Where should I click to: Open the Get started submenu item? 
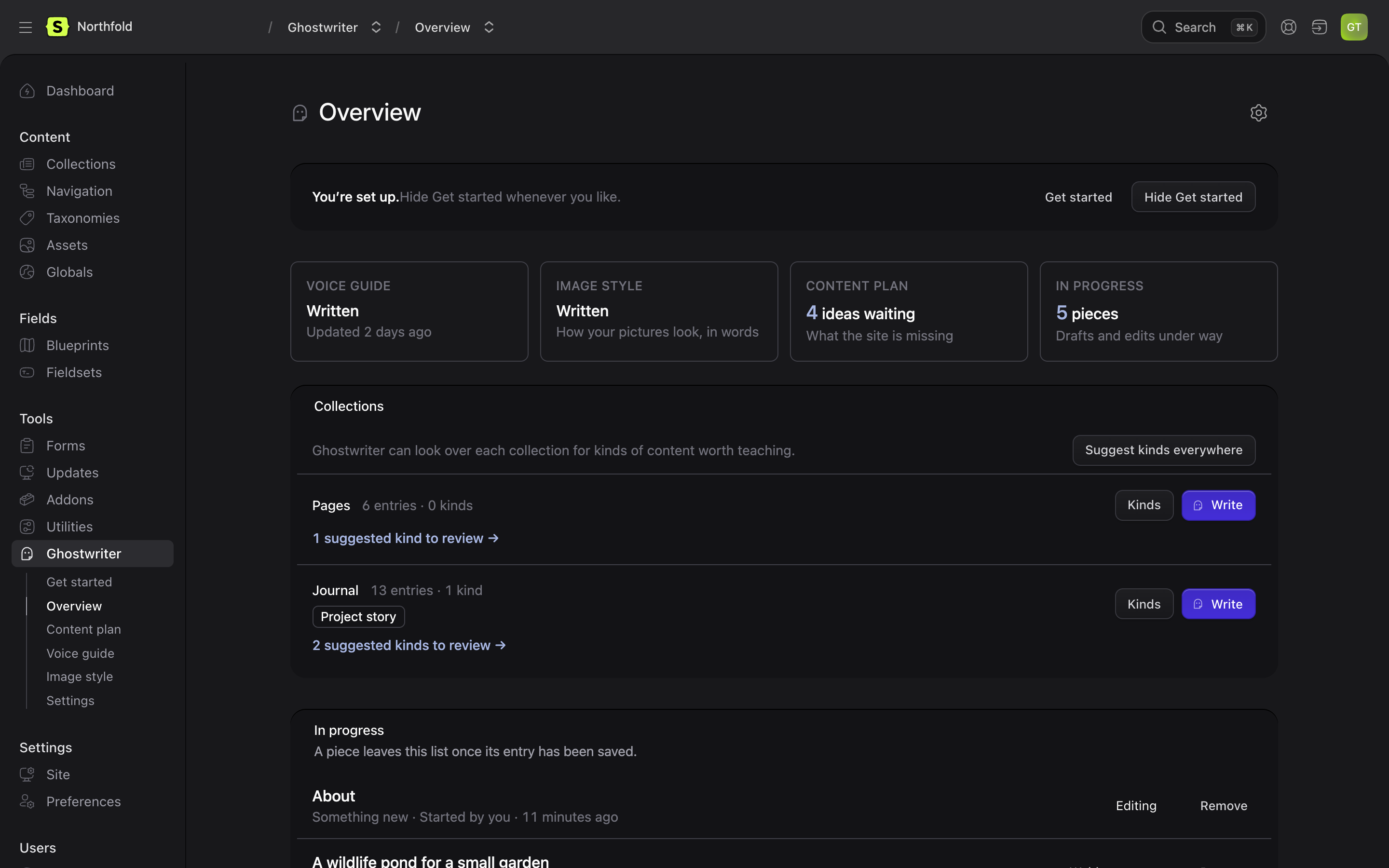79,582
